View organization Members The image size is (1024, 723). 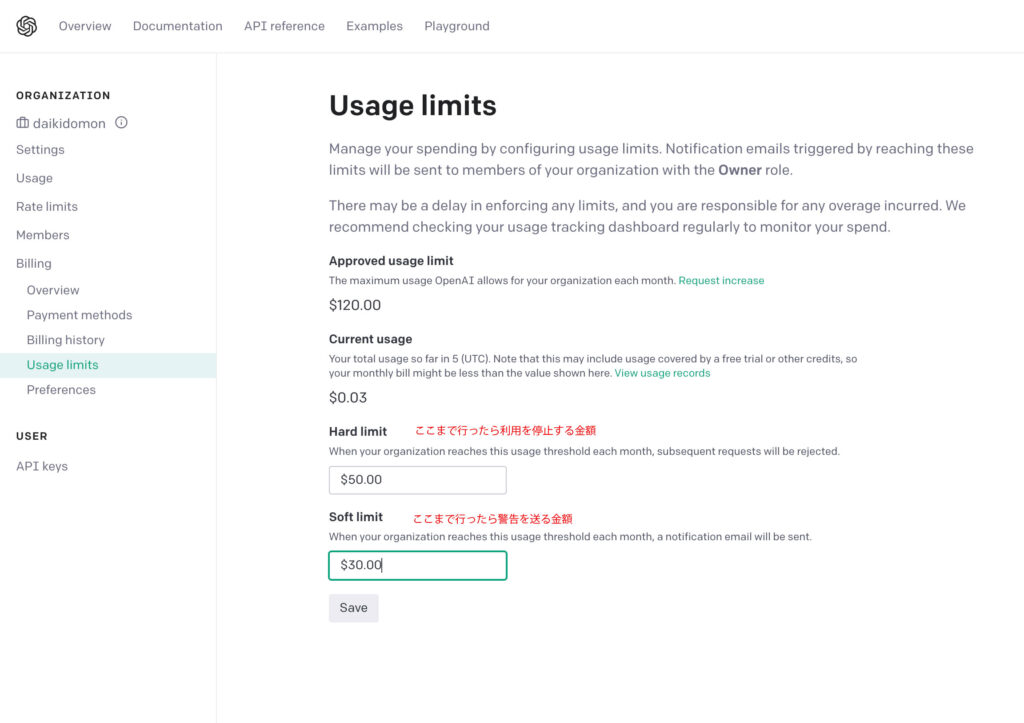pos(43,235)
